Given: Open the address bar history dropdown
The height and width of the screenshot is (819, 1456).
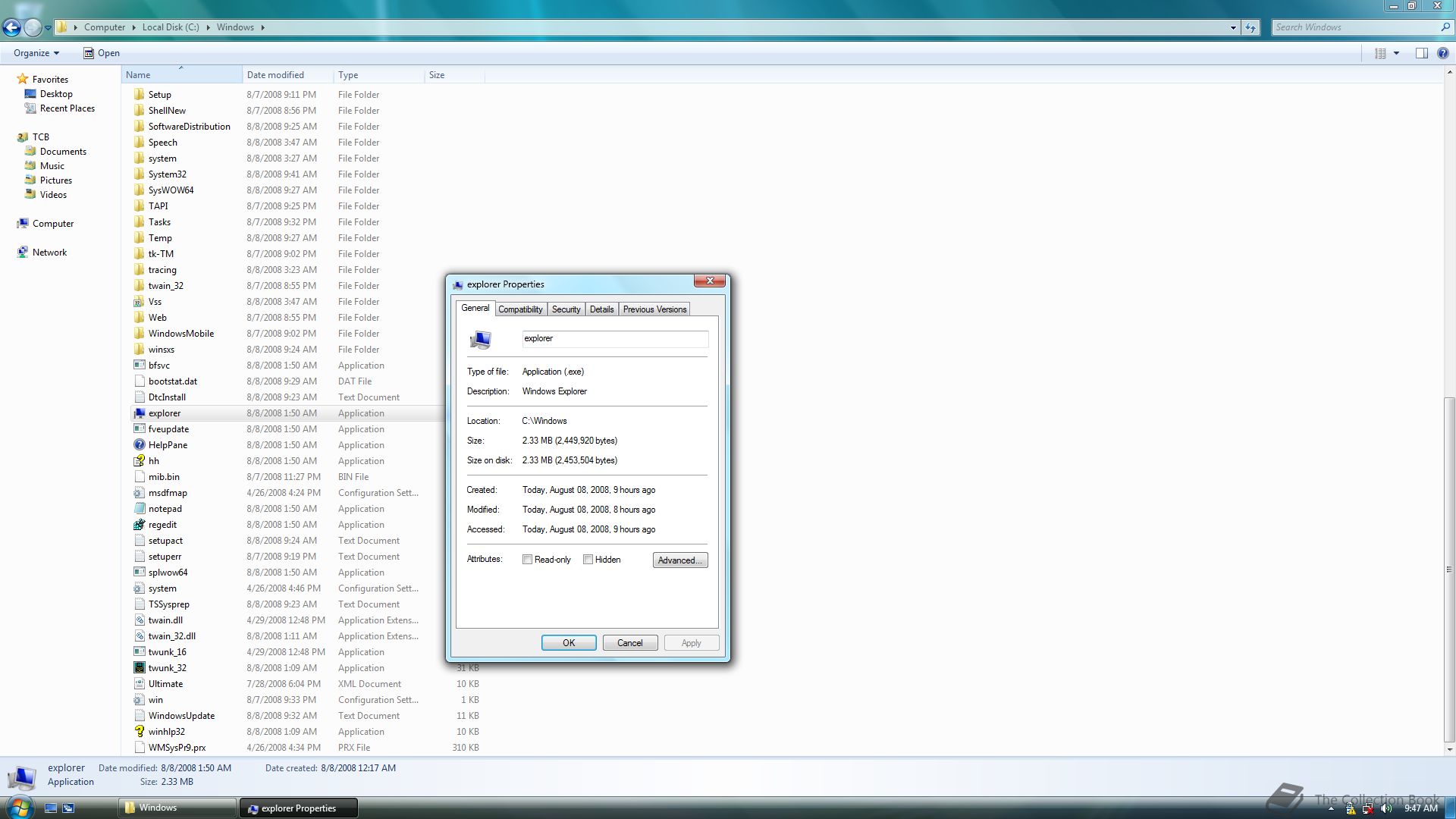Looking at the screenshot, I should 1233,27.
